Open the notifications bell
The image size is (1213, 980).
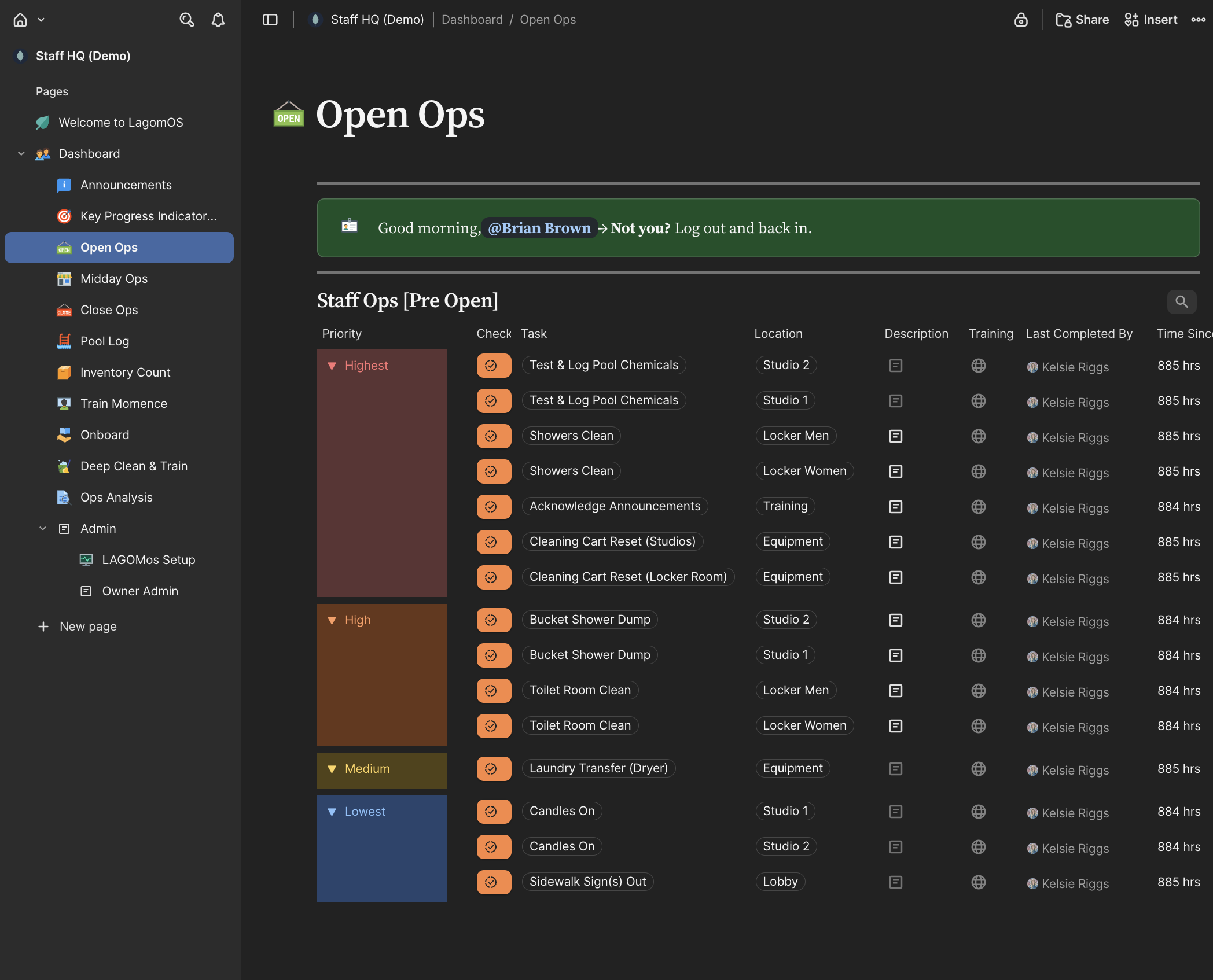tap(218, 20)
